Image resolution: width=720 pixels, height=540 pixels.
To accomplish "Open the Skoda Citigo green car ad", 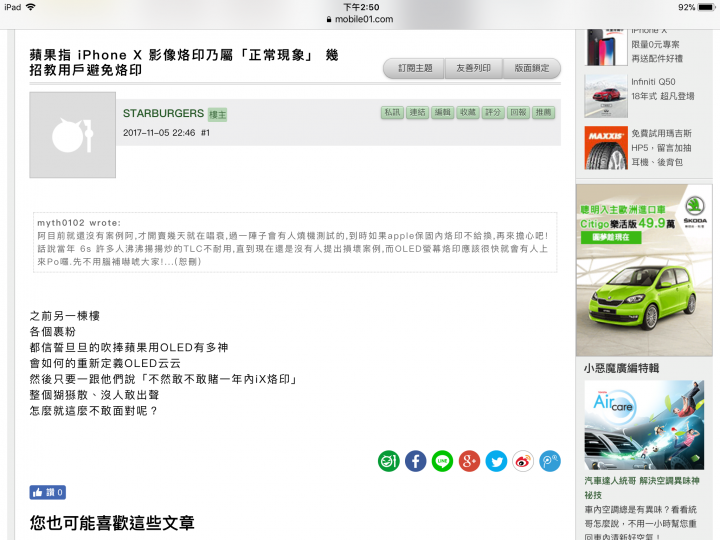I will coord(644,270).
